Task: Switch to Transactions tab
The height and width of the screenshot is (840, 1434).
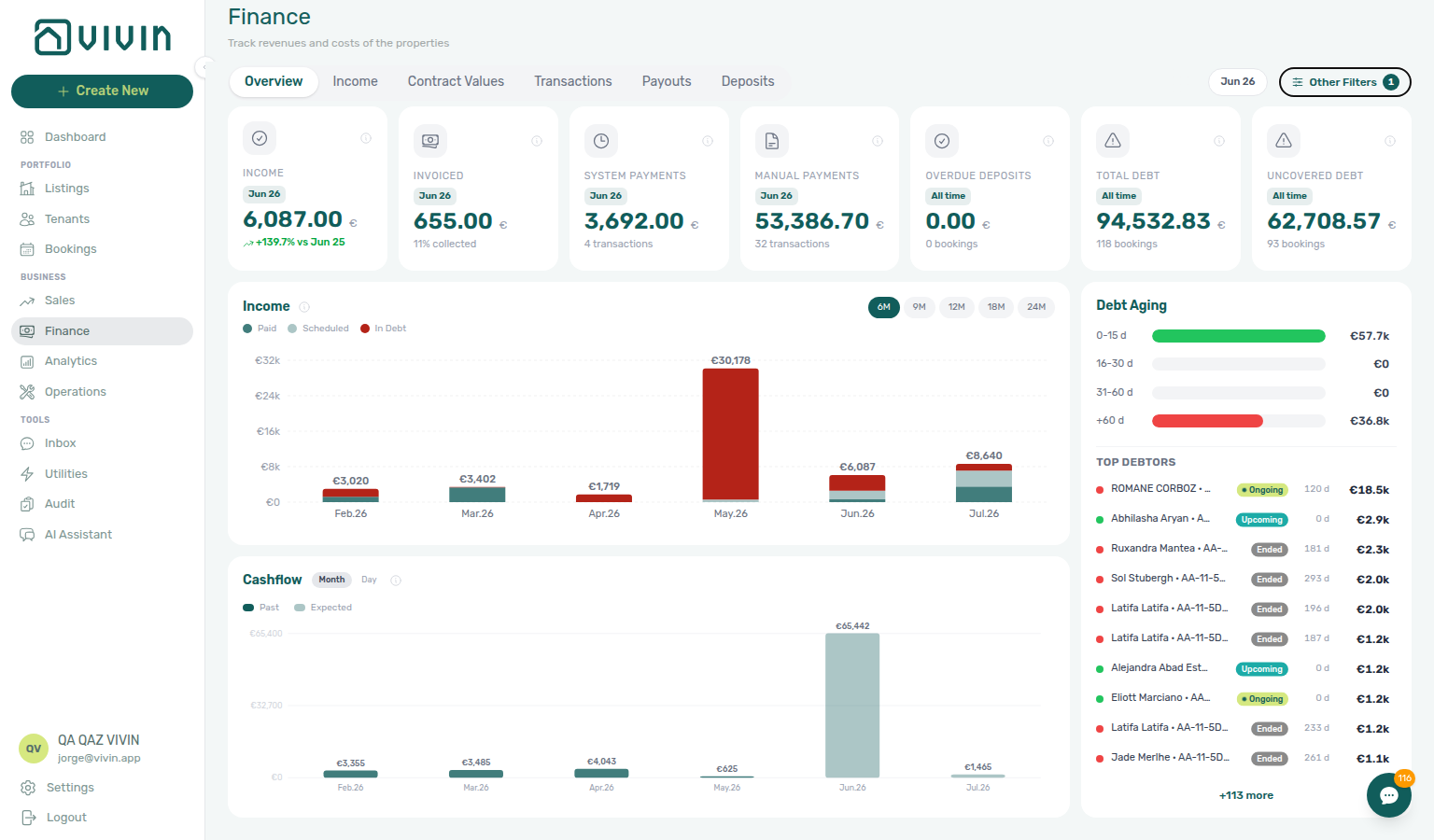Action: 573,82
